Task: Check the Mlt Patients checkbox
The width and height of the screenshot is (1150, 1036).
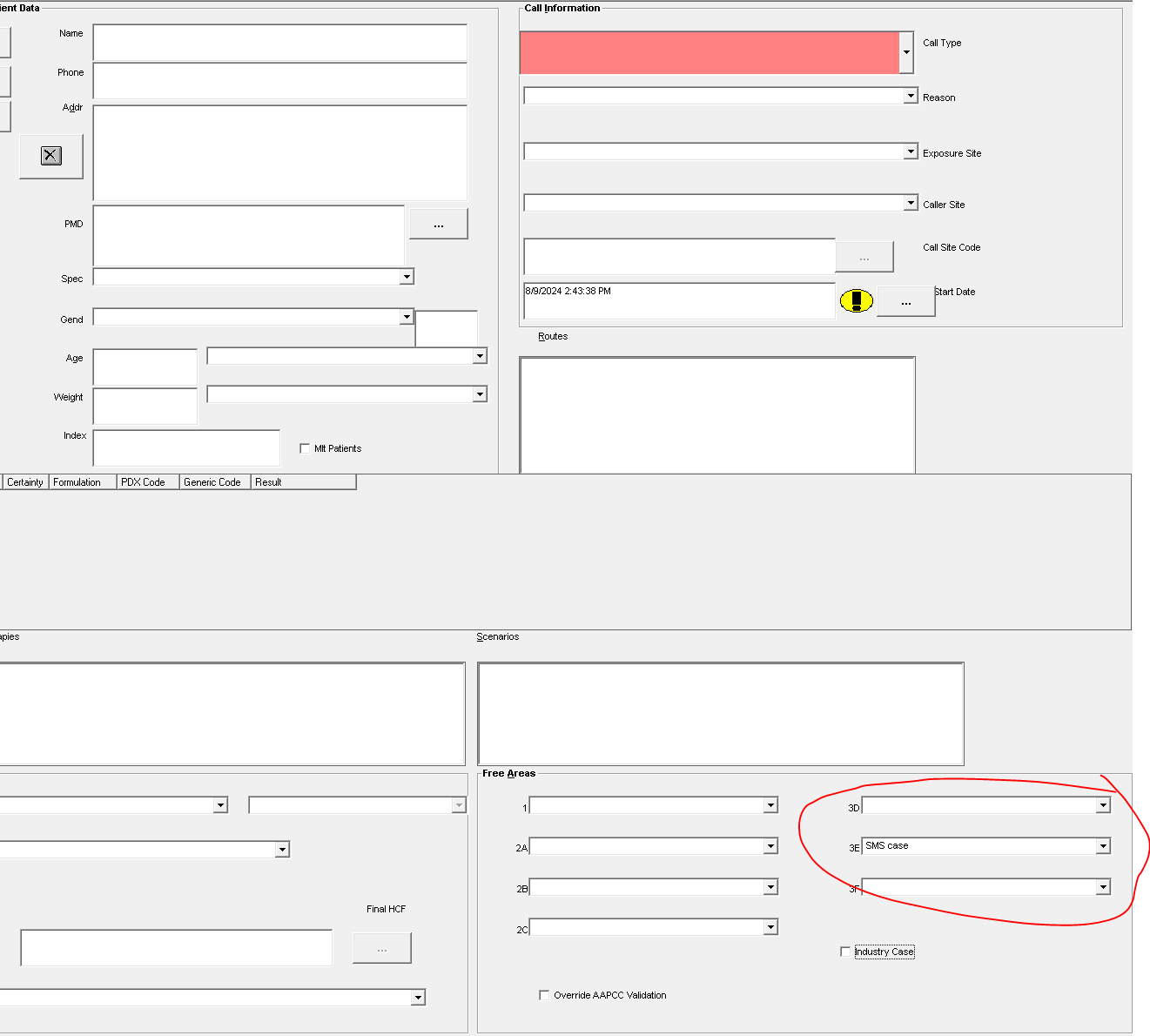Action: (x=305, y=448)
